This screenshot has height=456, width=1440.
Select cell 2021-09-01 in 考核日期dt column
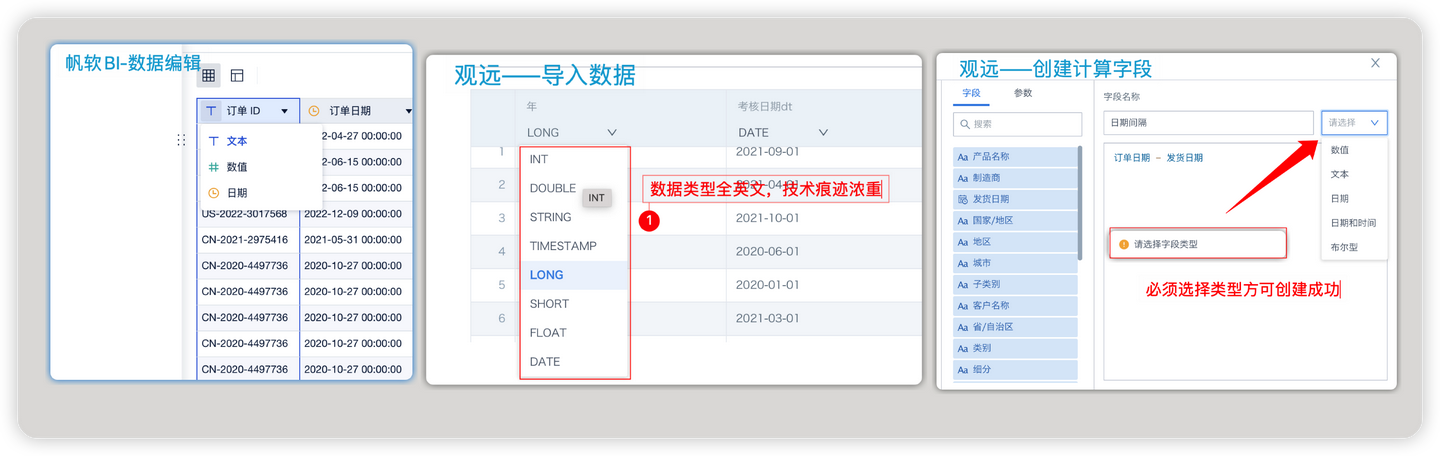click(767, 151)
